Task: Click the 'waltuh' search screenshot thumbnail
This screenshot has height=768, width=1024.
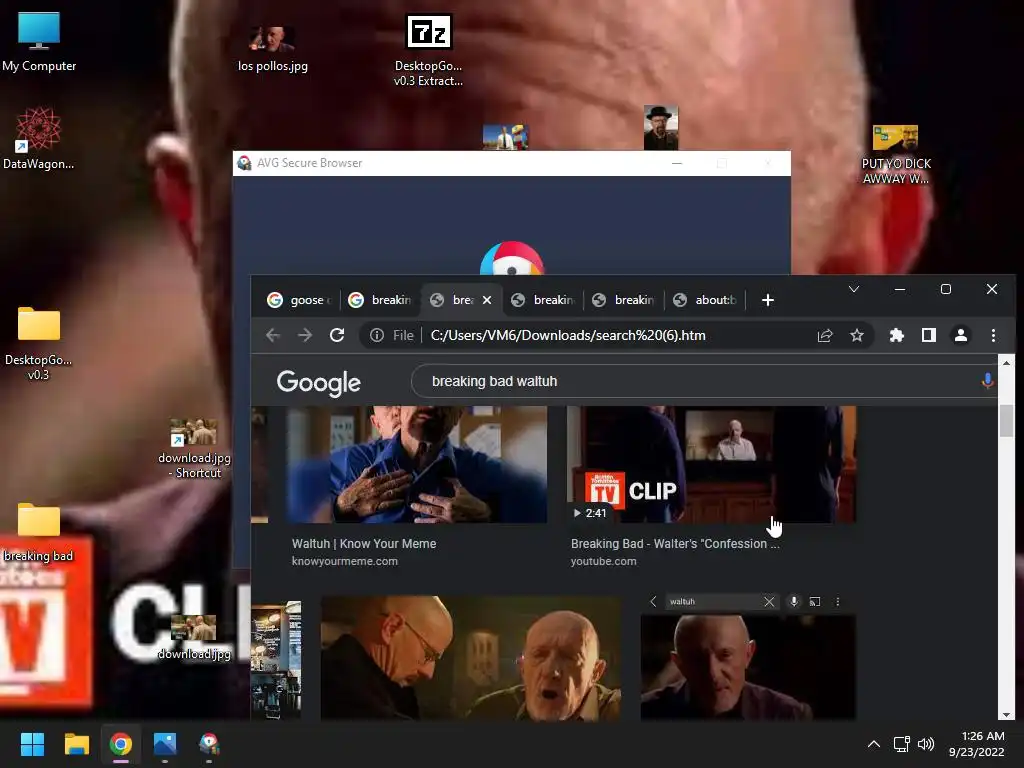Action: (x=748, y=656)
